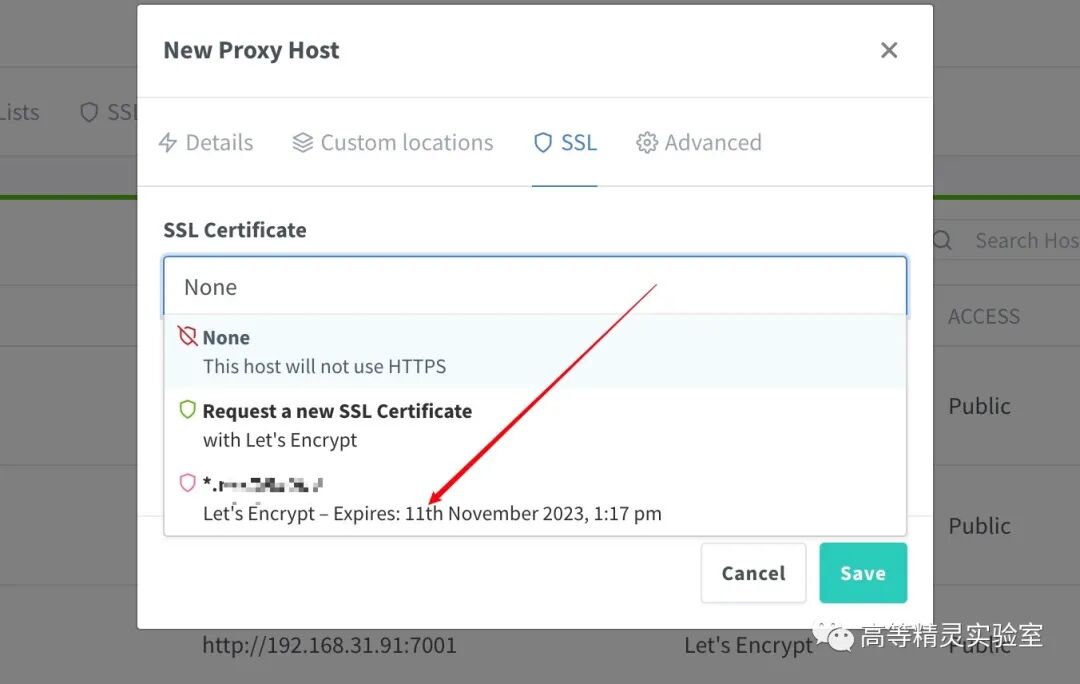Click the crossed-out red shield icon
Screen dimensions: 1080x684
[x=187, y=336]
